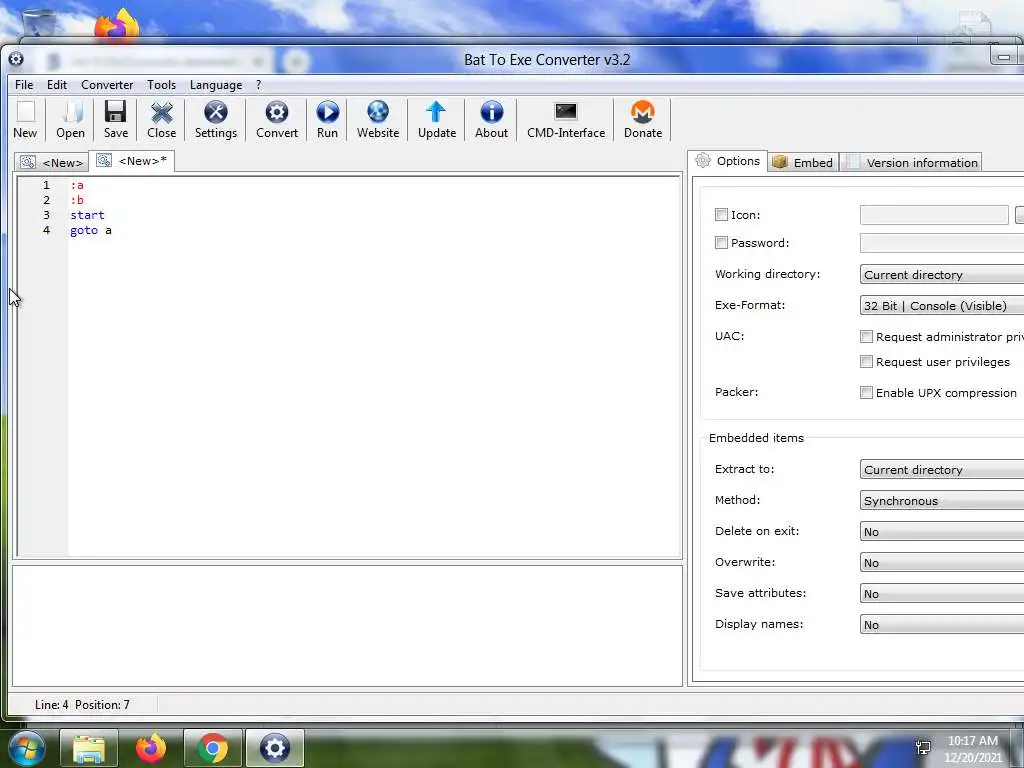Launch the CMD-Interface tool
This screenshot has height=768, width=1024.
coord(566,120)
